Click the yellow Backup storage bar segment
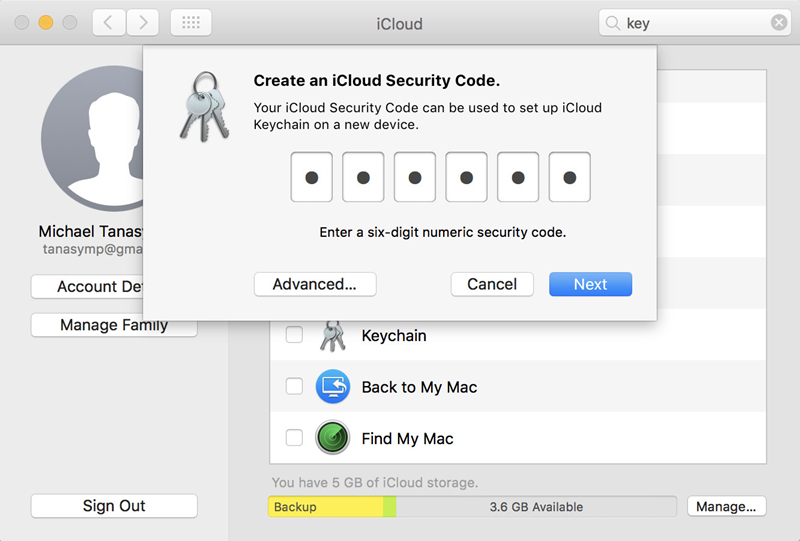Image resolution: width=800 pixels, height=541 pixels. click(326, 507)
